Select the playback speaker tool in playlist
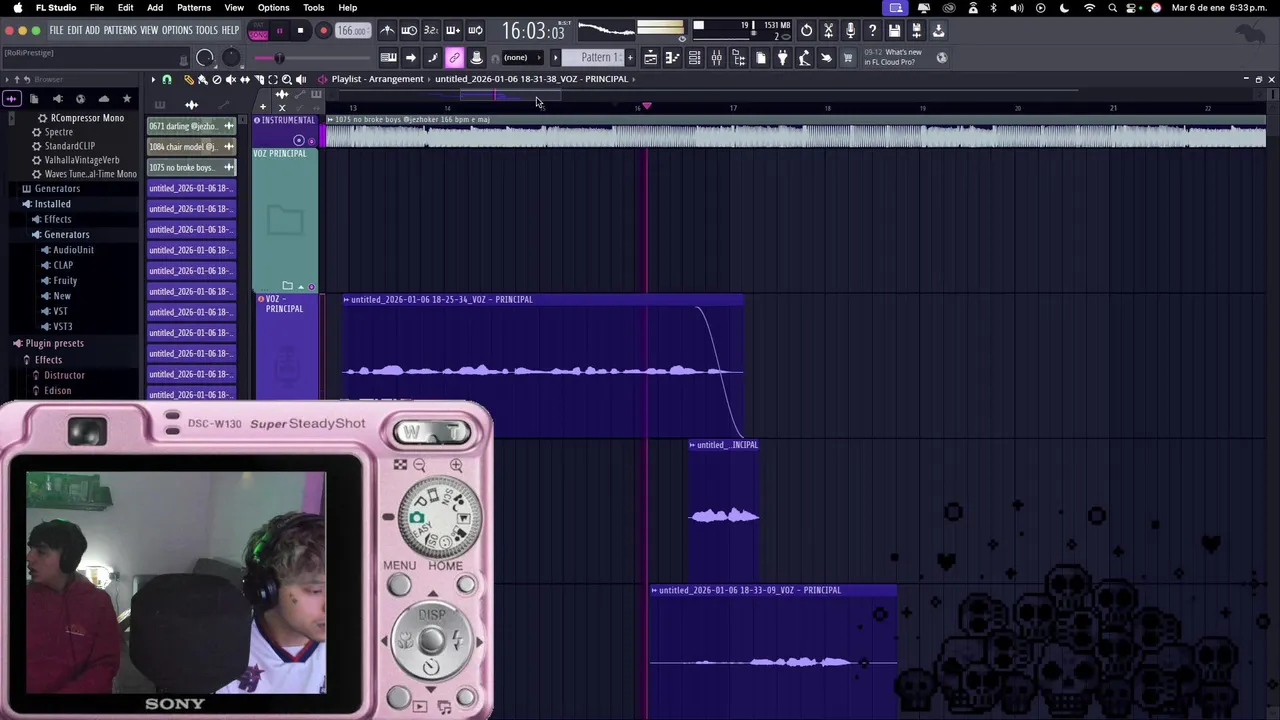Viewport: 1280px width, 720px height. pos(301,79)
